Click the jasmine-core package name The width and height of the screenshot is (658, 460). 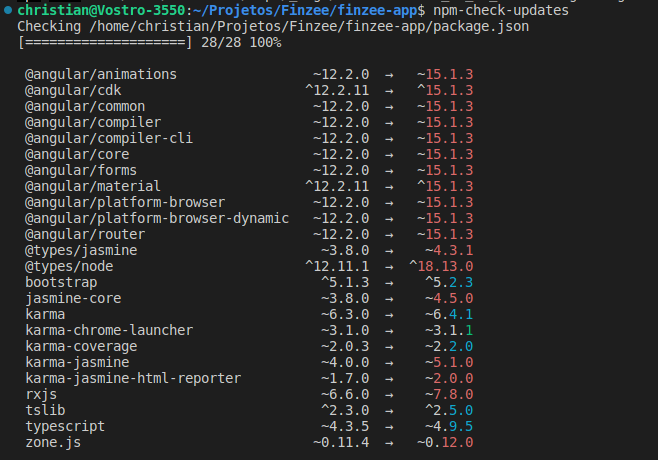pyautogui.click(x=73, y=298)
